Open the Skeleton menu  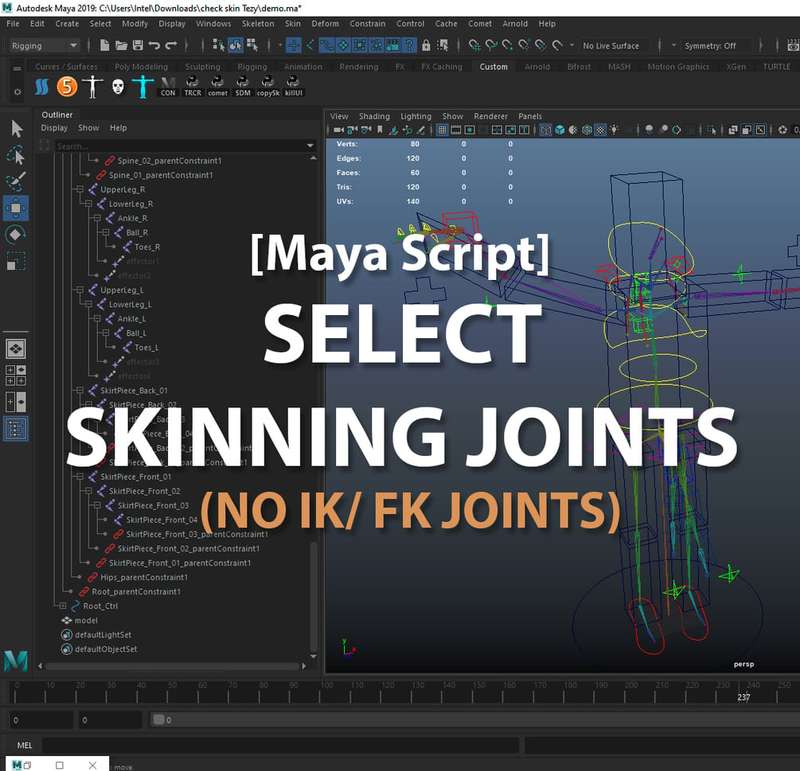pyautogui.click(x=258, y=23)
